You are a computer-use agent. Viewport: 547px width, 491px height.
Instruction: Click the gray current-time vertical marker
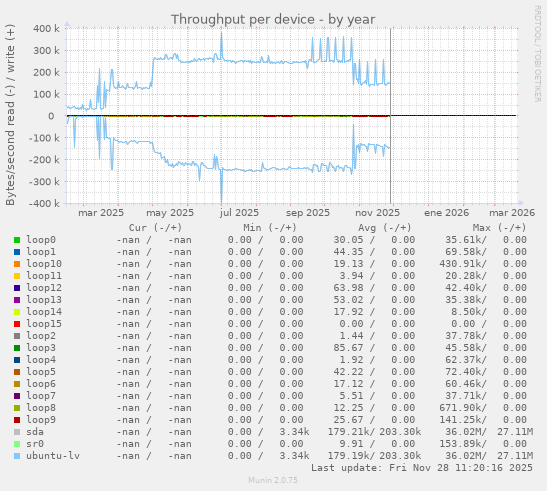pos(390,115)
